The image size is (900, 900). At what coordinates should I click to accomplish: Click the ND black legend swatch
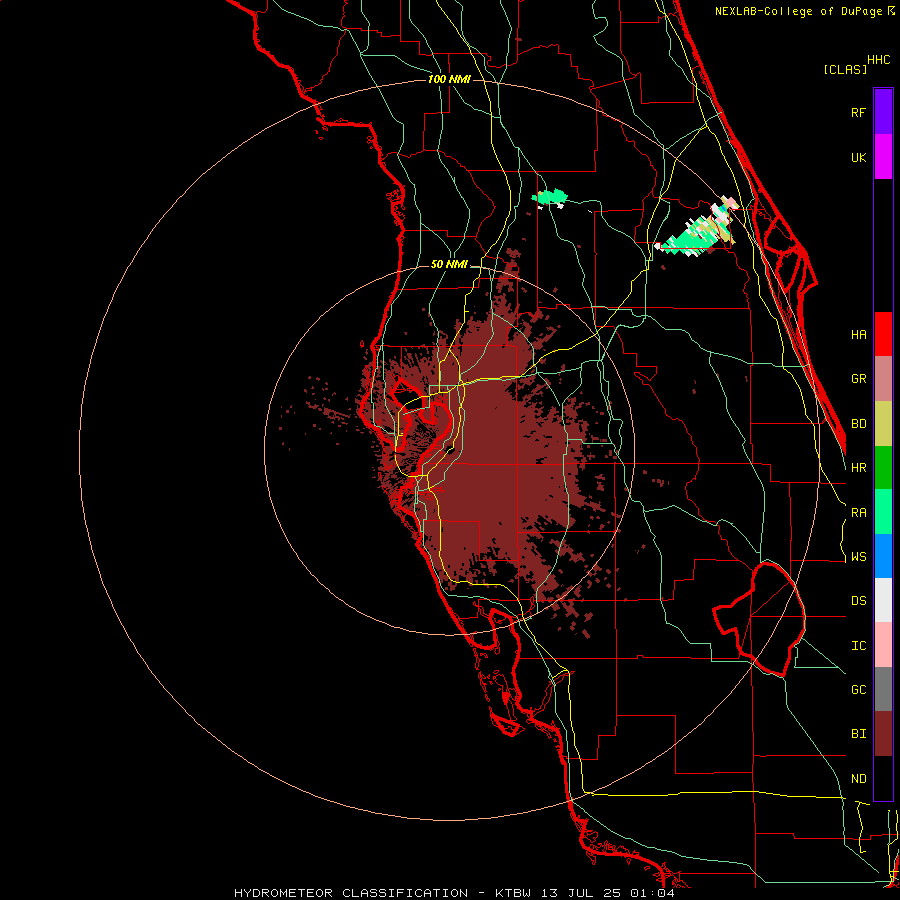click(x=883, y=778)
